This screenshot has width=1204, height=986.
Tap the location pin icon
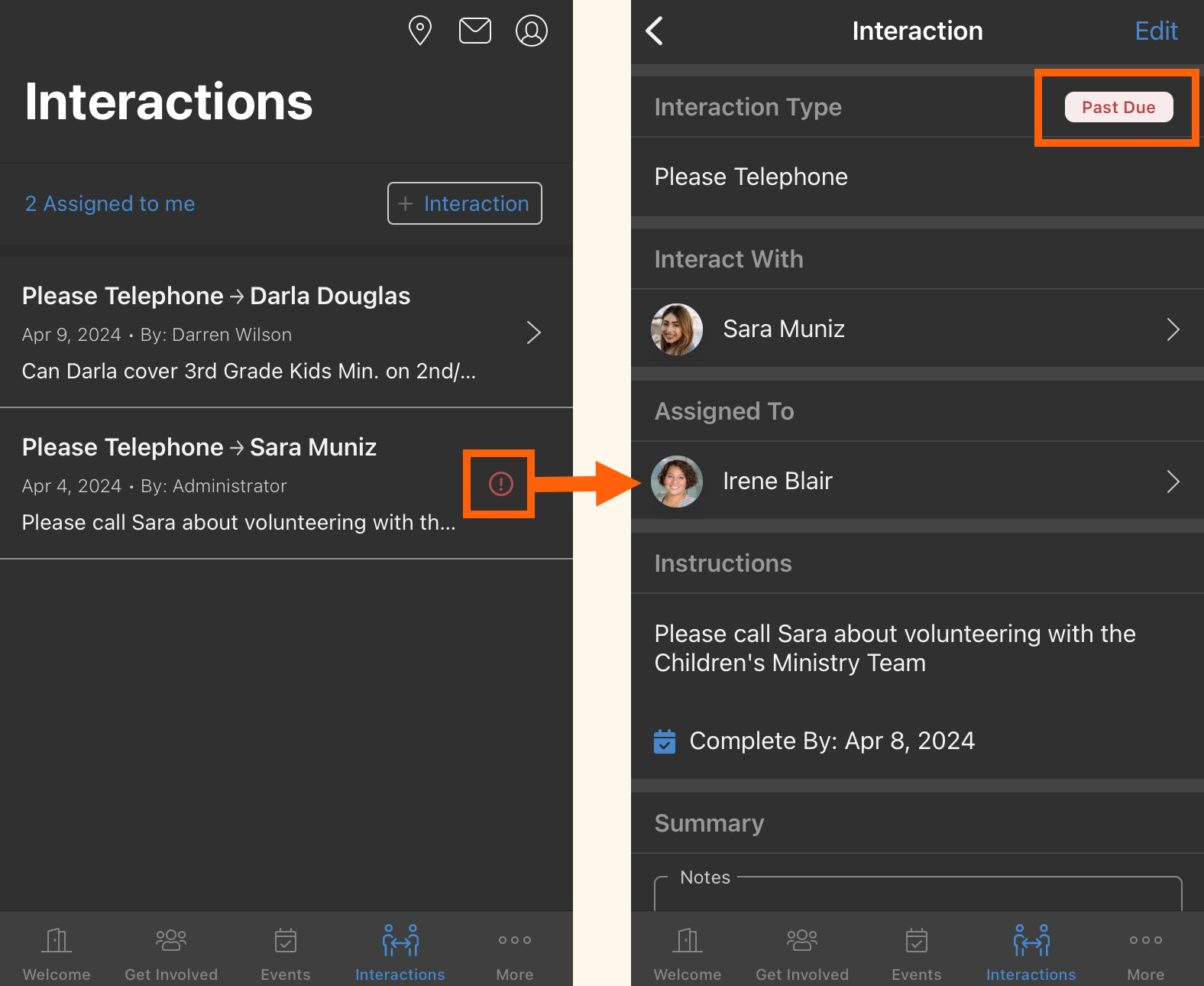[x=420, y=31]
